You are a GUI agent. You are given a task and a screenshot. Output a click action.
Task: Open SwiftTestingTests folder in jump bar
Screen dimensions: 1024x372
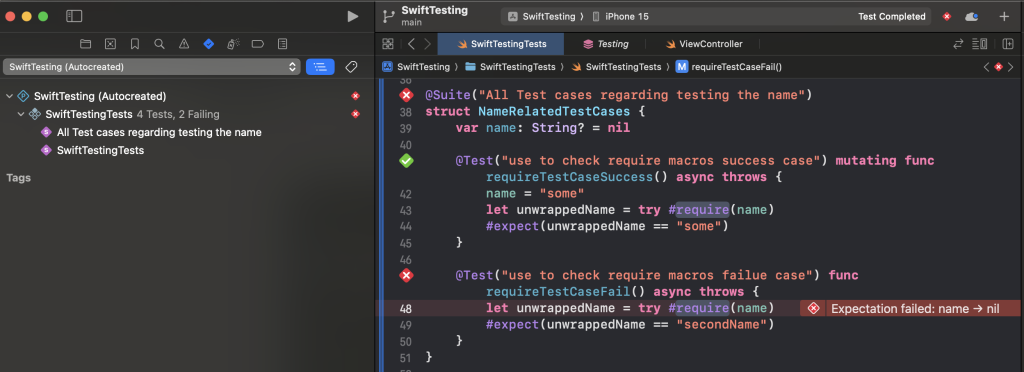pyautogui.click(x=511, y=67)
